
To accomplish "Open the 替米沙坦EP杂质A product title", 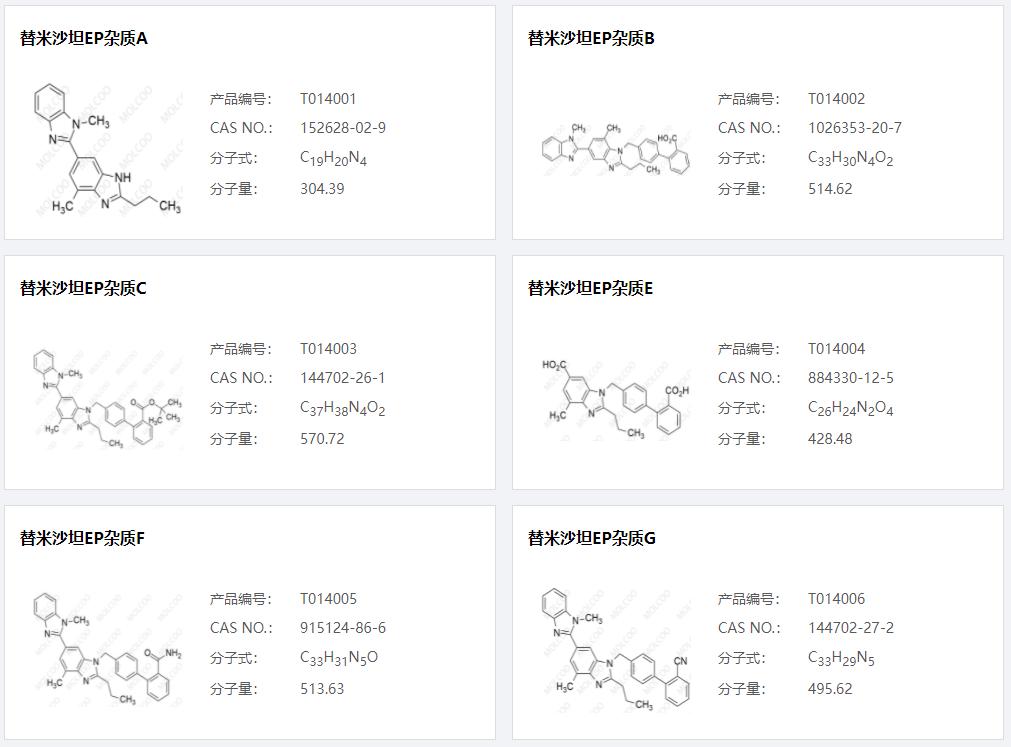I will click(84, 39).
